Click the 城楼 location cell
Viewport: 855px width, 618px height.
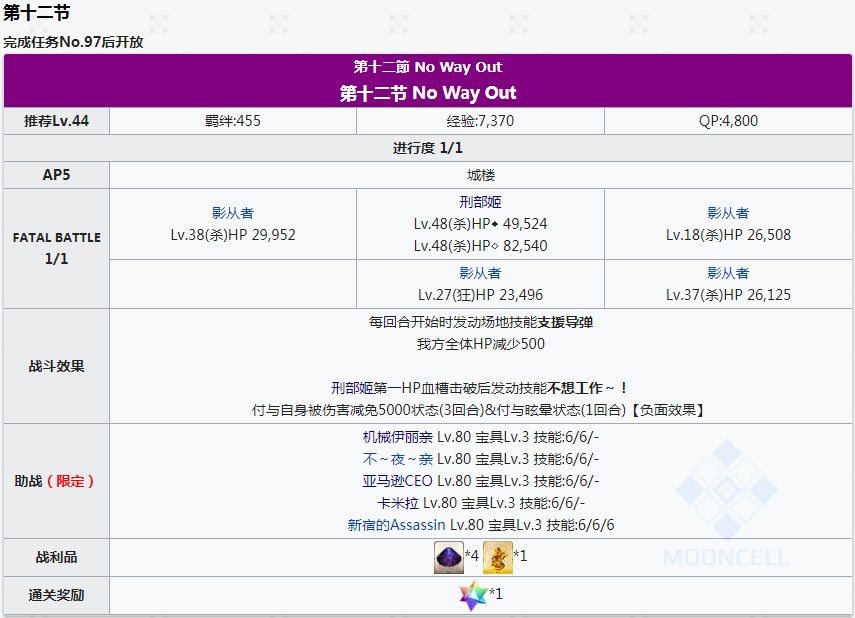pyautogui.click(x=480, y=174)
